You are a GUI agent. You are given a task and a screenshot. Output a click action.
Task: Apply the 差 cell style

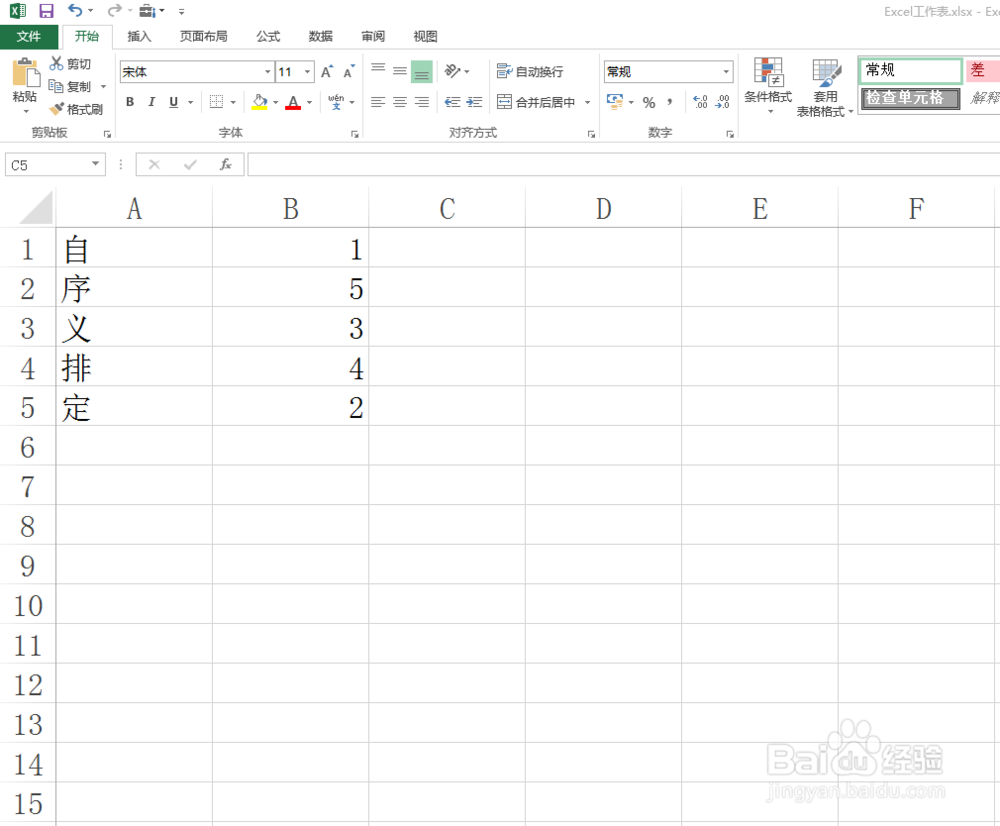point(983,70)
